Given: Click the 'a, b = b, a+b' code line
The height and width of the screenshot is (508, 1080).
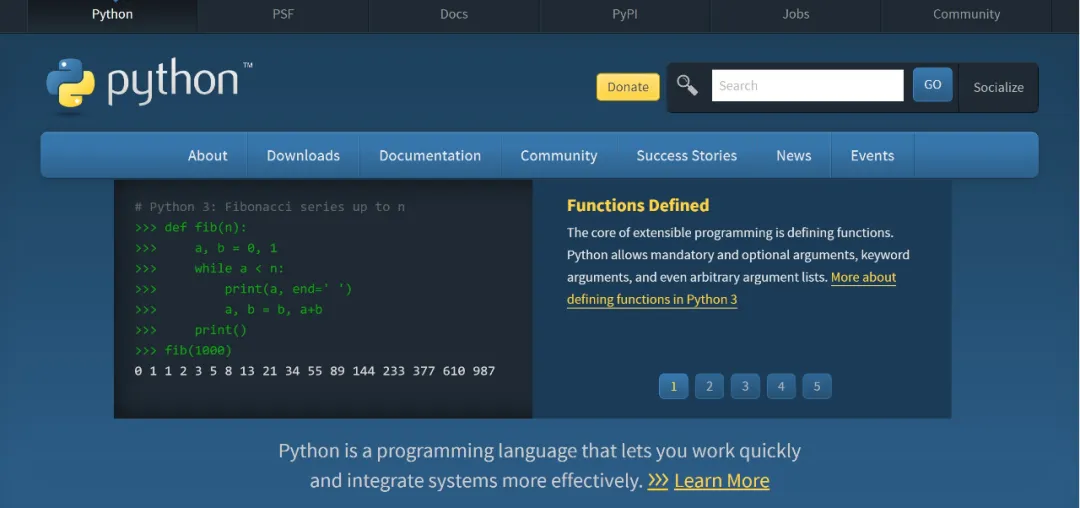Looking at the screenshot, I should 273,310.
